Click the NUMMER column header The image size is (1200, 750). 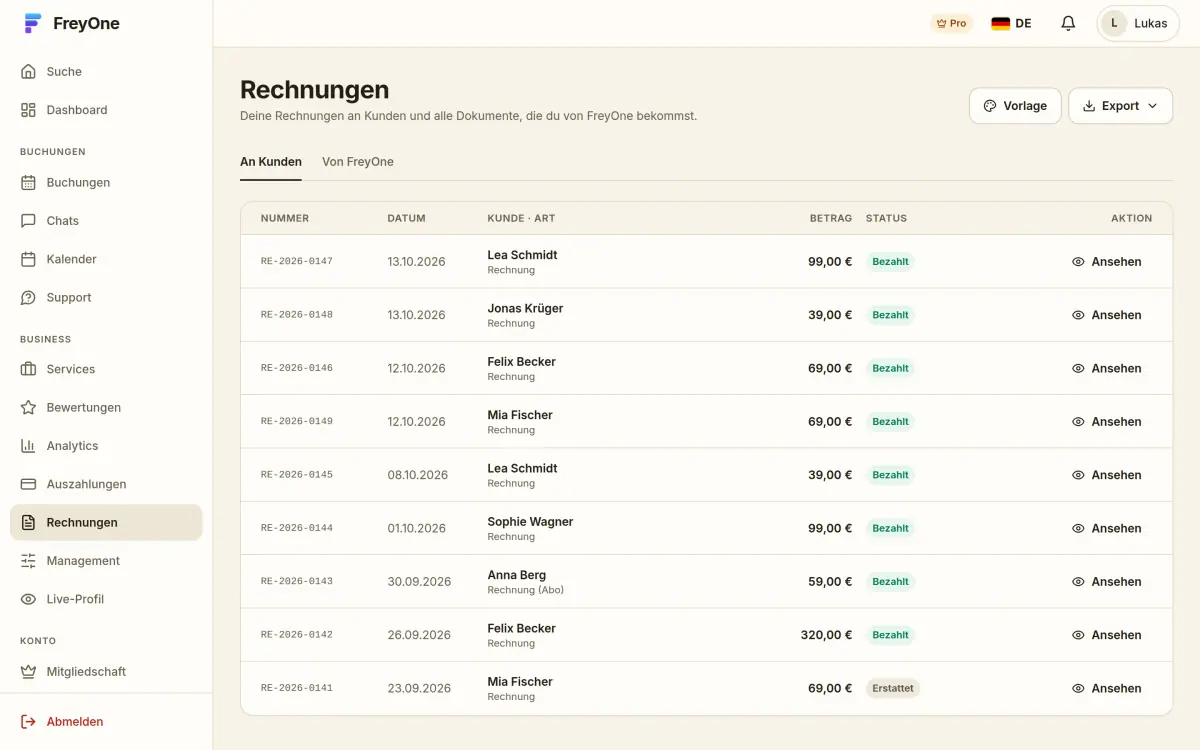click(x=285, y=218)
